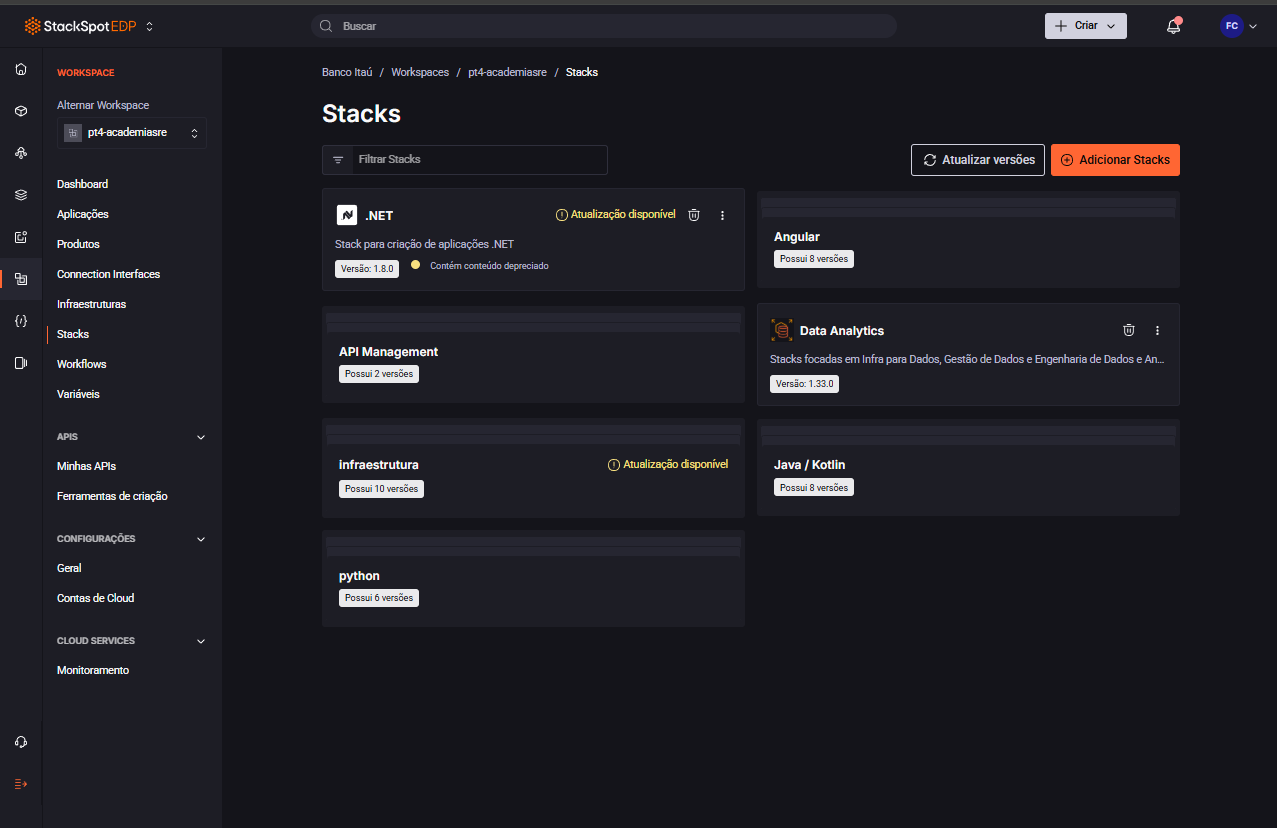Open the headset support icon at sidebar bottom
Image resolution: width=1277 pixels, height=828 pixels.
pyautogui.click(x=20, y=741)
